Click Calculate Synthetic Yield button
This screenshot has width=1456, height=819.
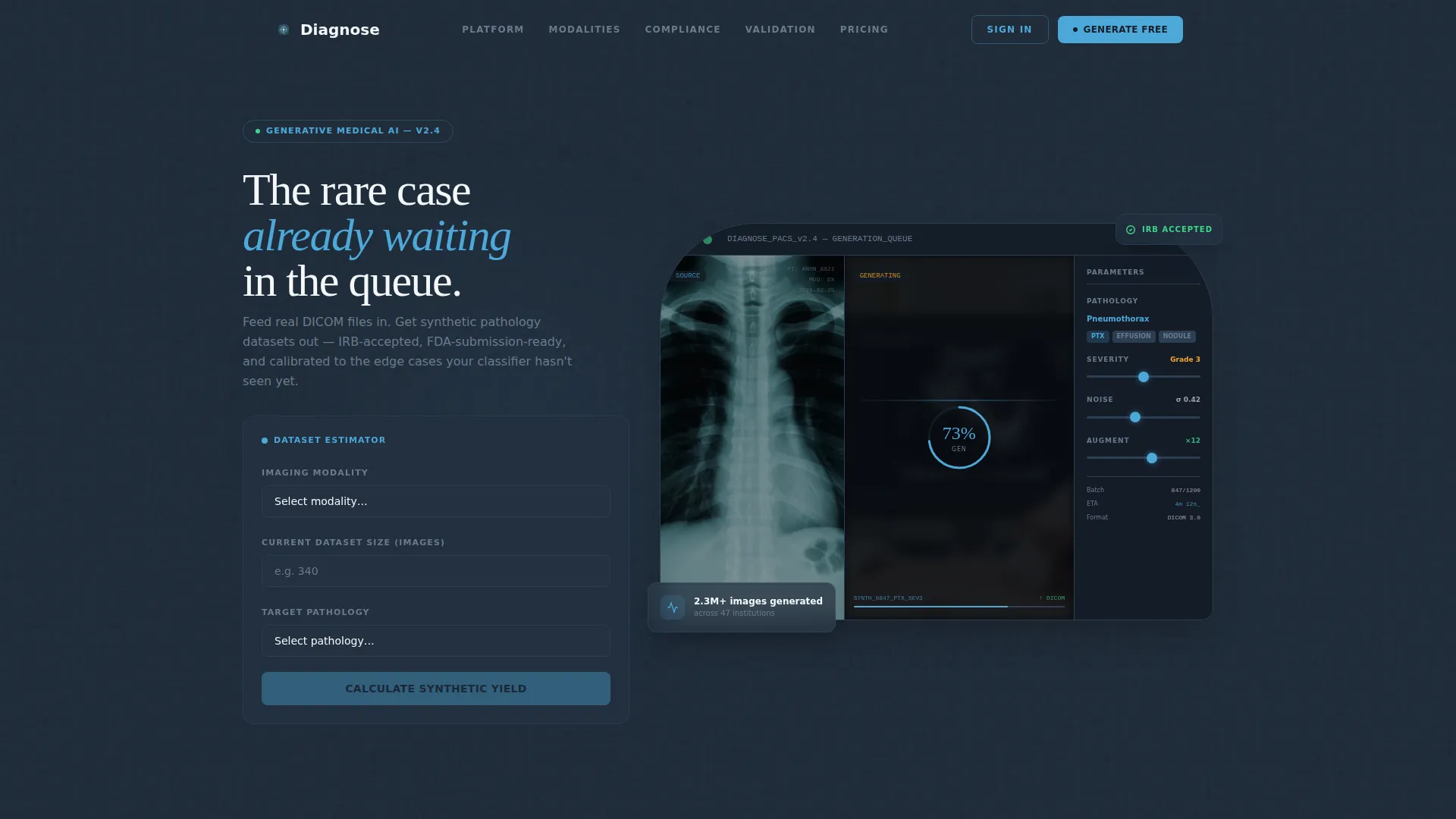pos(436,689)
